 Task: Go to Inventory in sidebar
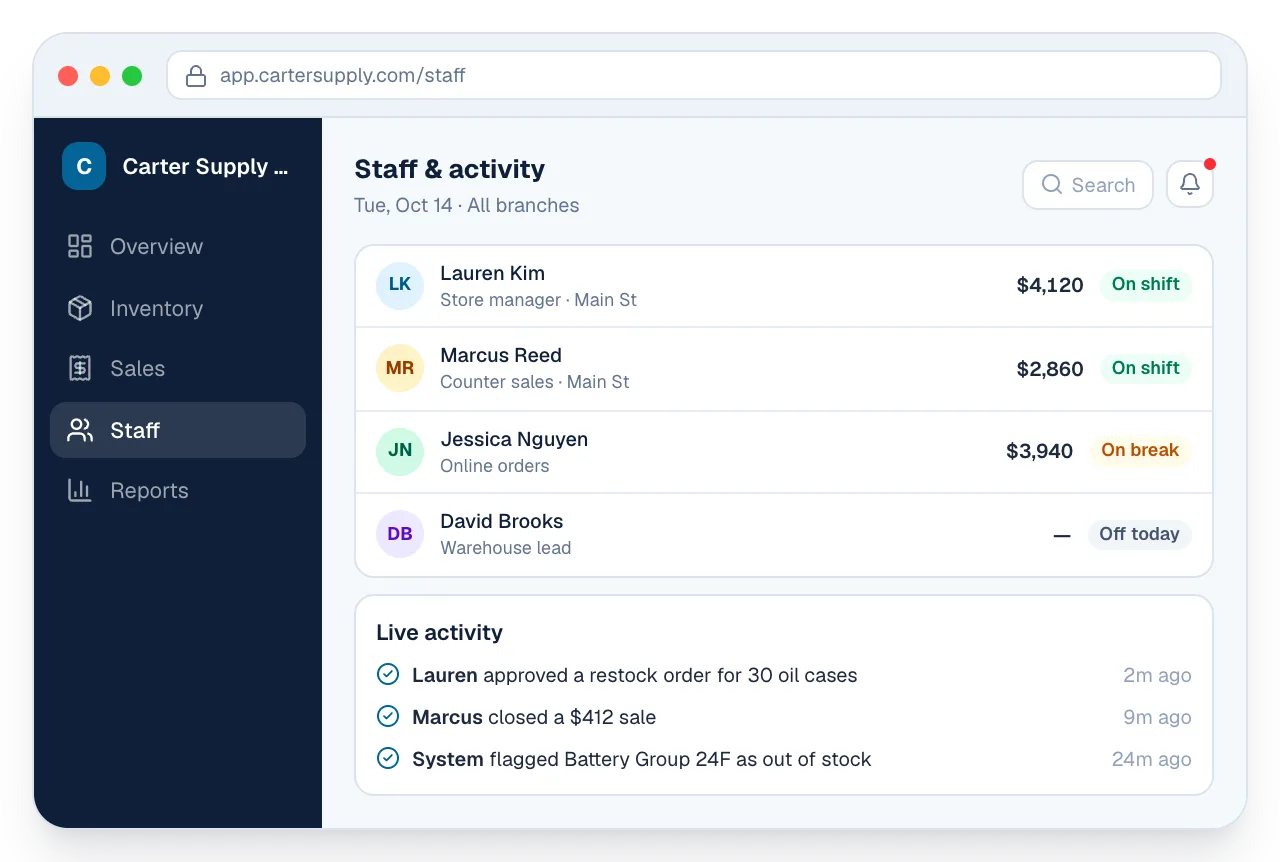(178, 308)
